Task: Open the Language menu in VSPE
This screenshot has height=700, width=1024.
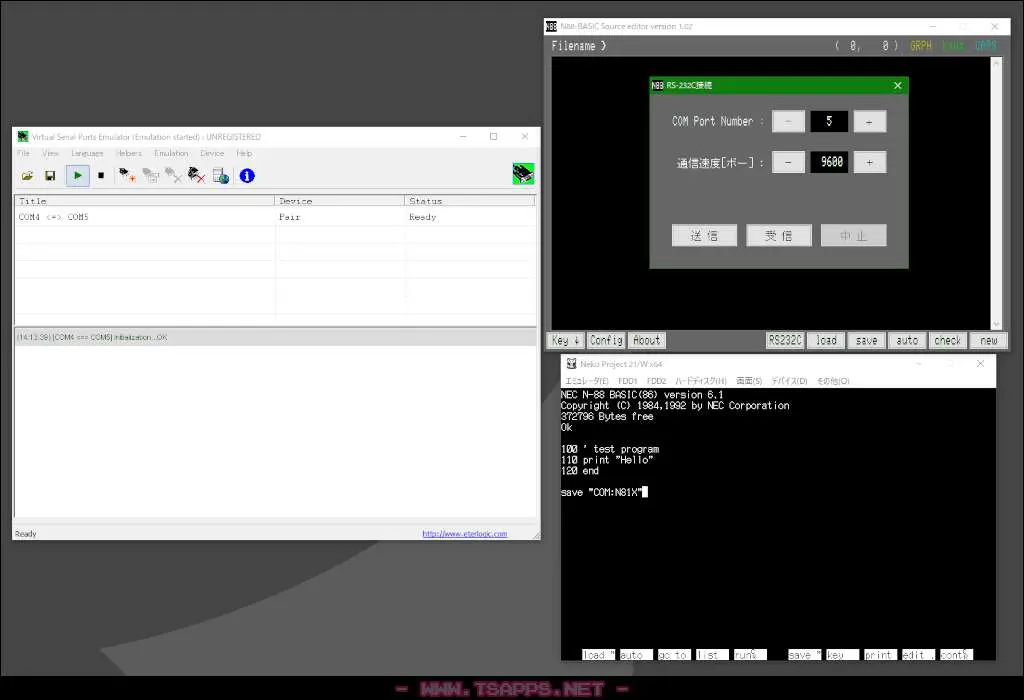Action: tap(88, 153)
